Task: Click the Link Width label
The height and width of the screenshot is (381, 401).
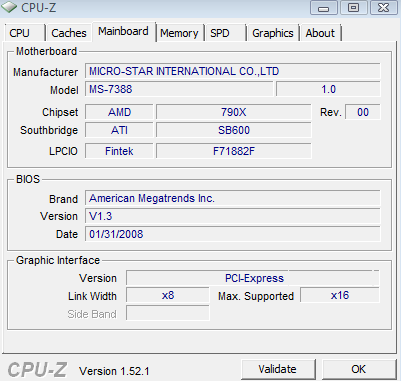Action: [x=92, y=296]
